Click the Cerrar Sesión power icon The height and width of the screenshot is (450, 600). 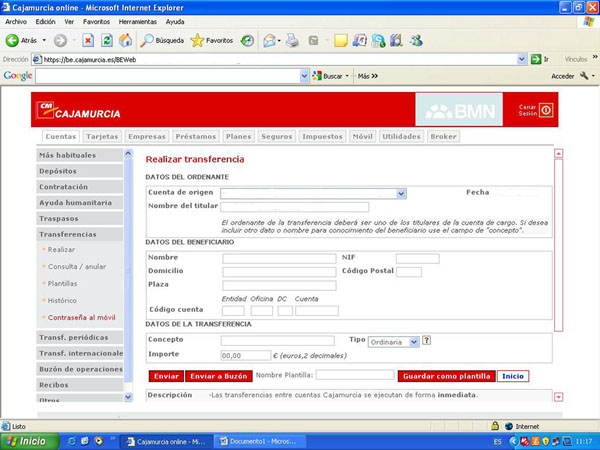click(546, 110)
